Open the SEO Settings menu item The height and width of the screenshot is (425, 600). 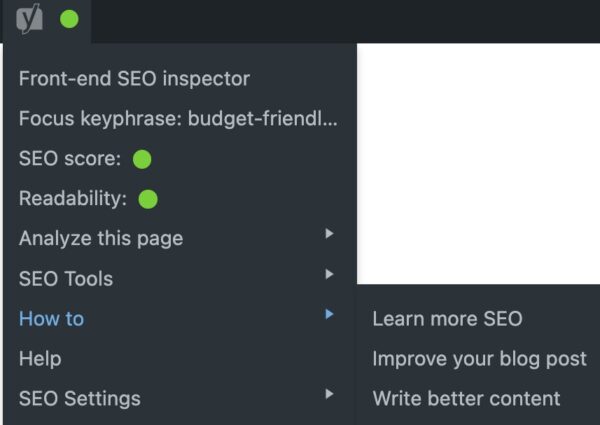tap(80, 398)
